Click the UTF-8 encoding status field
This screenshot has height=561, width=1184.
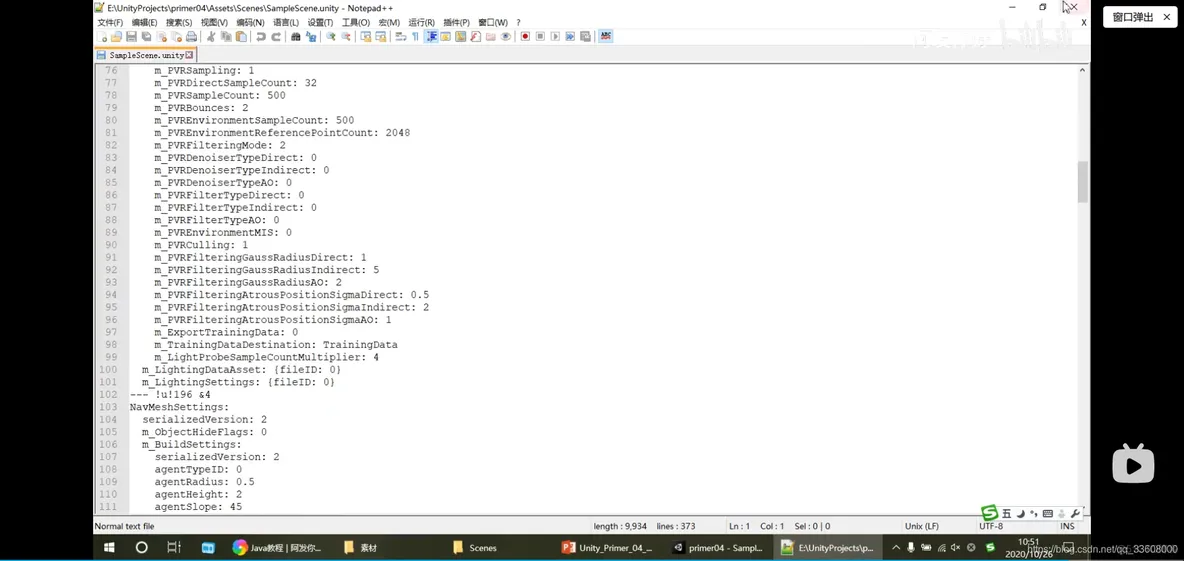pyautogui.click(x=991, y=526)
